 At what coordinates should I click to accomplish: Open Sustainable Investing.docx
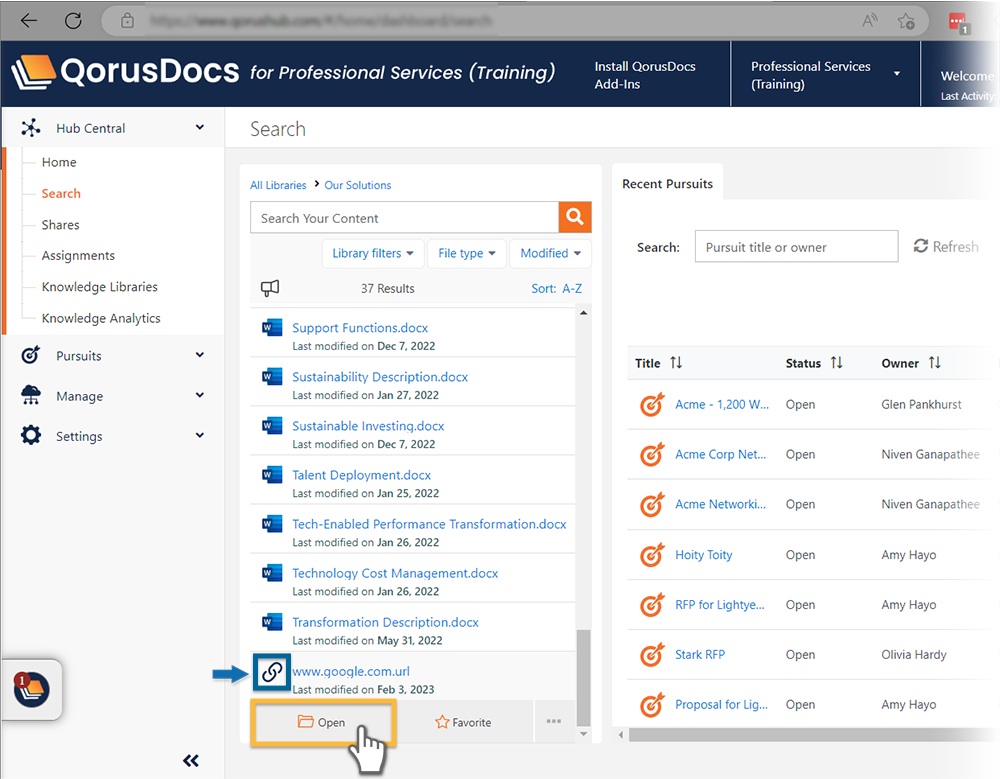coord(368,426)
